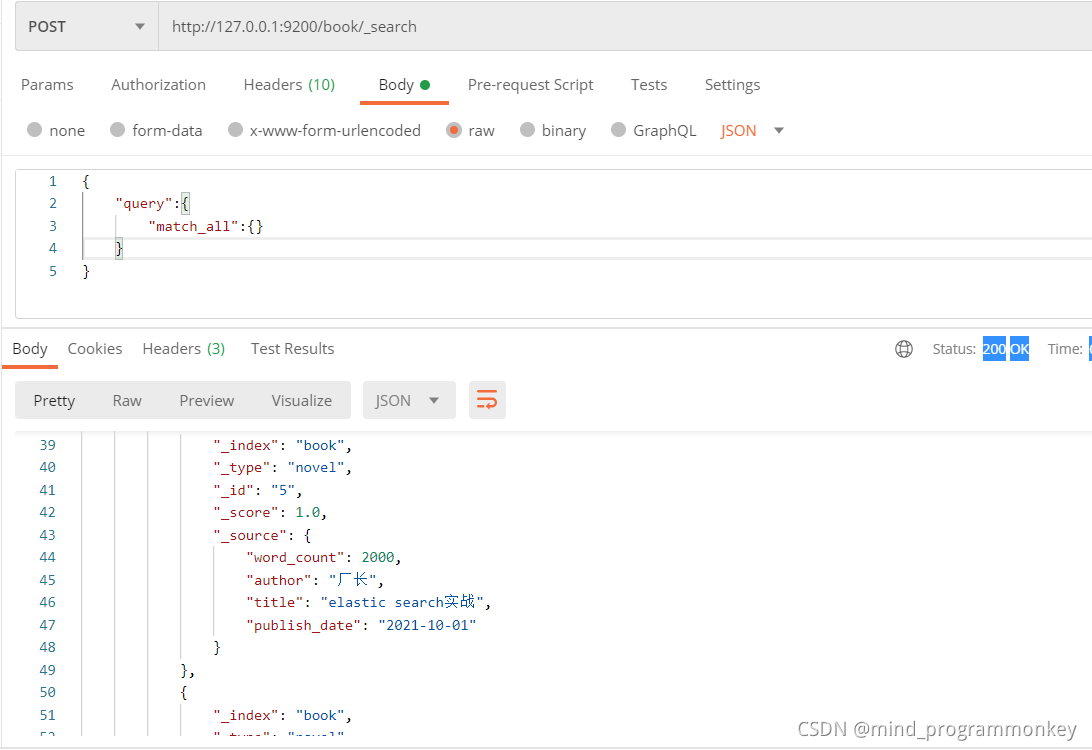Click the "_index": "book" line 39
1092x750 pixels.
coord(282,445)
